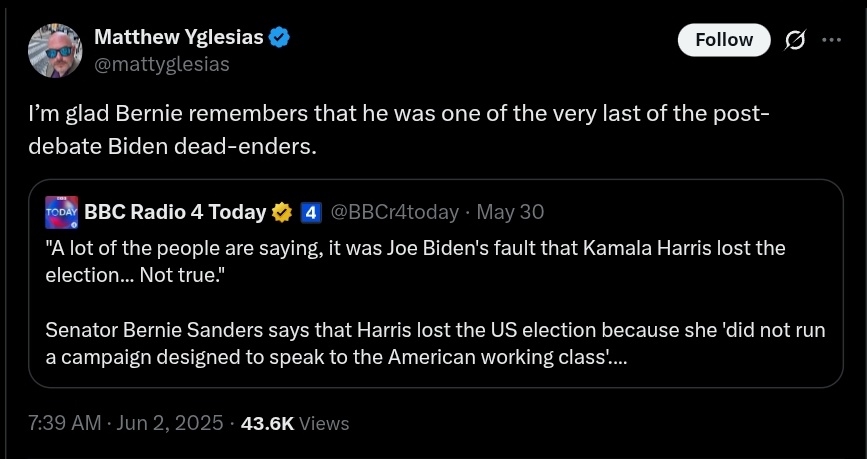This screenshot has height=459, width=867.
Task: Click the @BBCr4today handle
Action: coord(394,212)
